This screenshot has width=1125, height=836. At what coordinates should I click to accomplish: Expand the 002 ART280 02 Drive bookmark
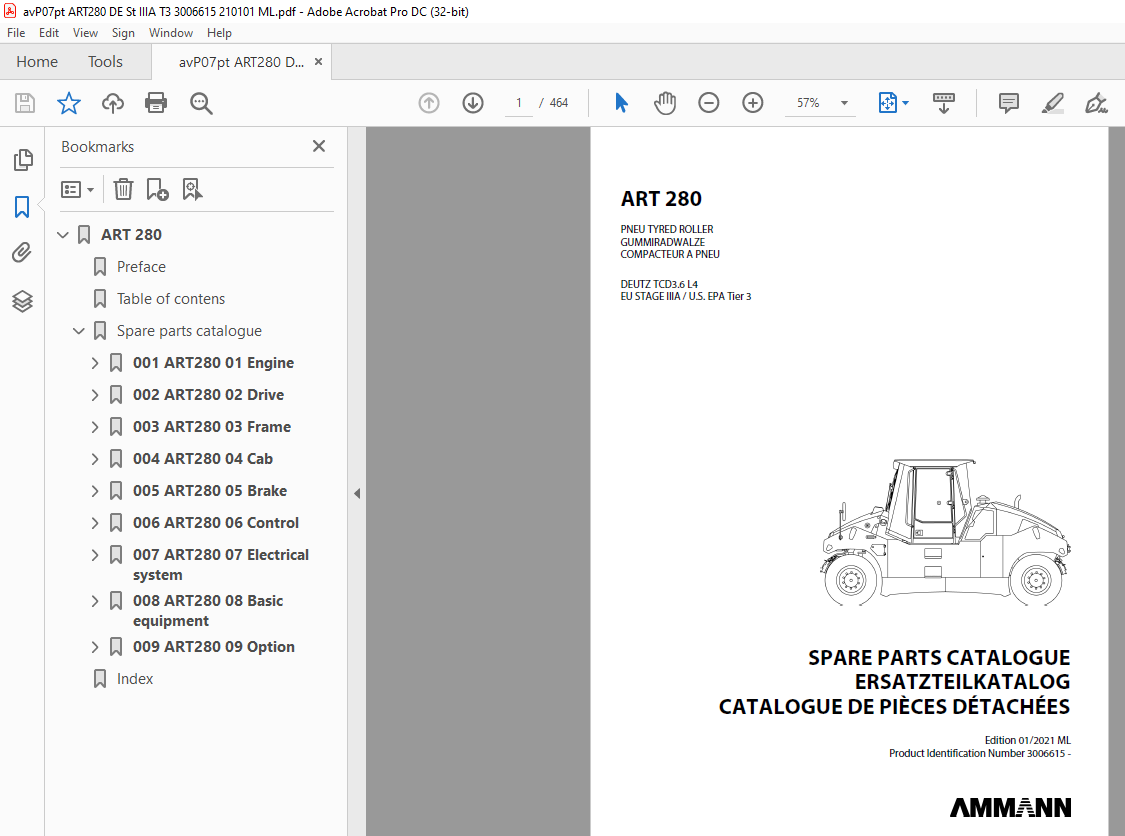[95, 395]
